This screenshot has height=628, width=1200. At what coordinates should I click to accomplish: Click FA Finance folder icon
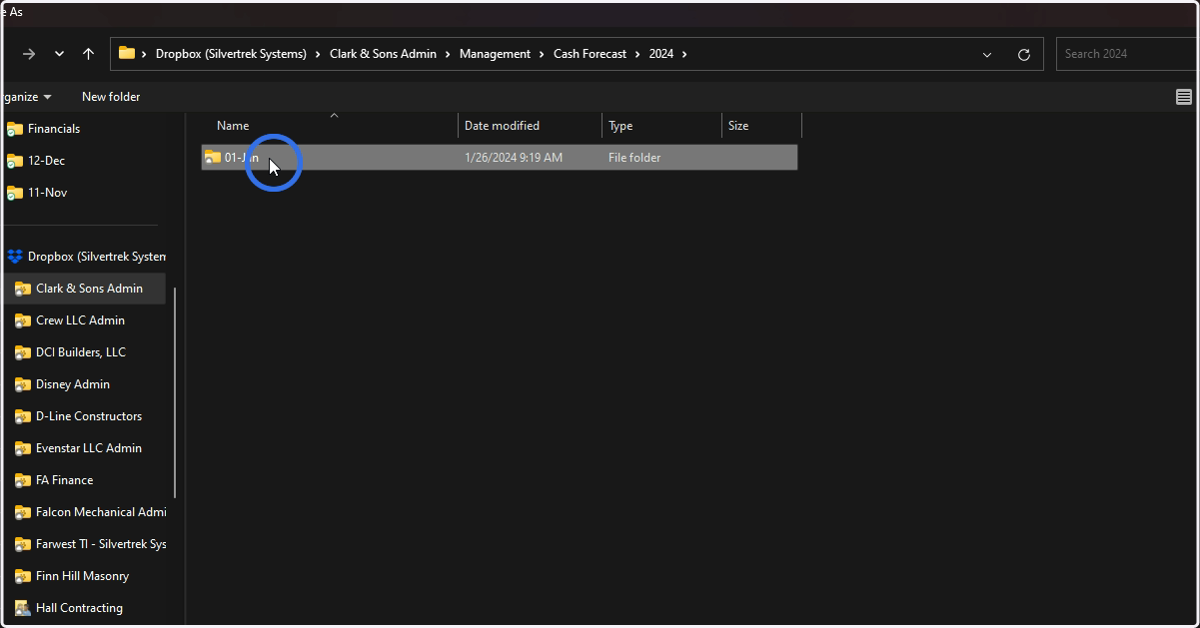tap(23, 481)
